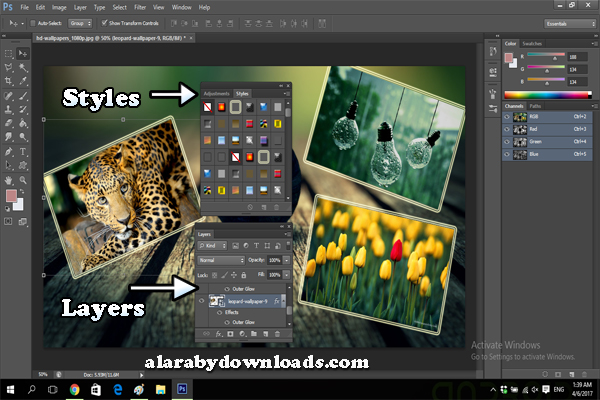Open the layer filter Kind dropdown

[213, 246]
